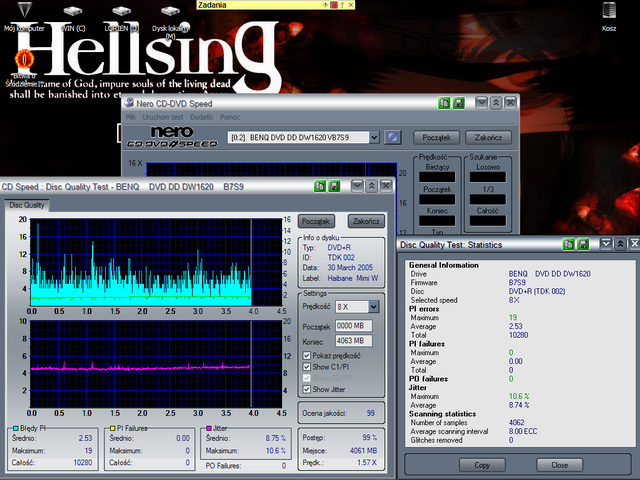The image size is (640, 480).
Task: Click Number of samples value 4062
Action: [x=516, y=422]
